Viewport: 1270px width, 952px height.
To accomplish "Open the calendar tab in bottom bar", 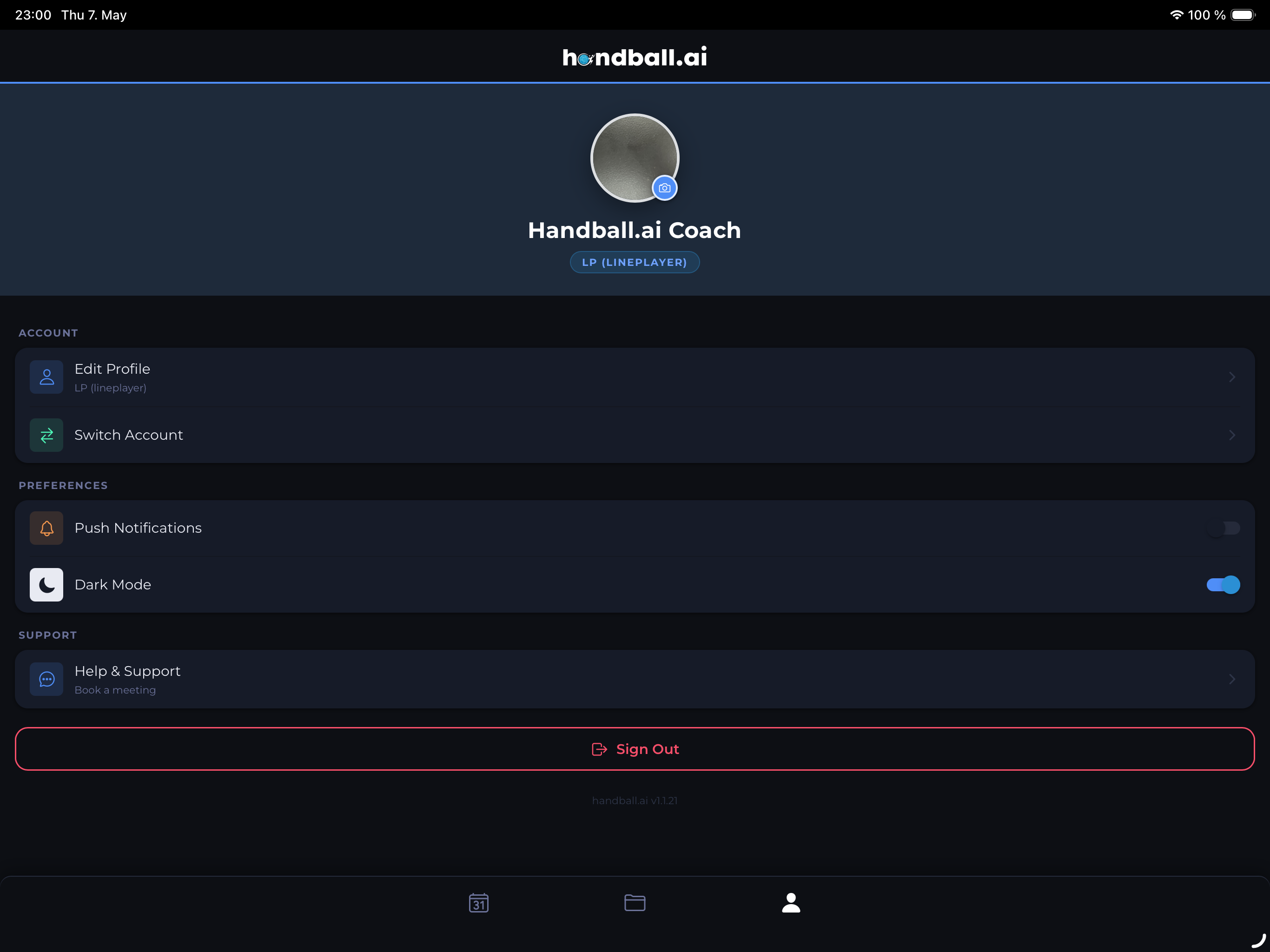I will point(478,903).
